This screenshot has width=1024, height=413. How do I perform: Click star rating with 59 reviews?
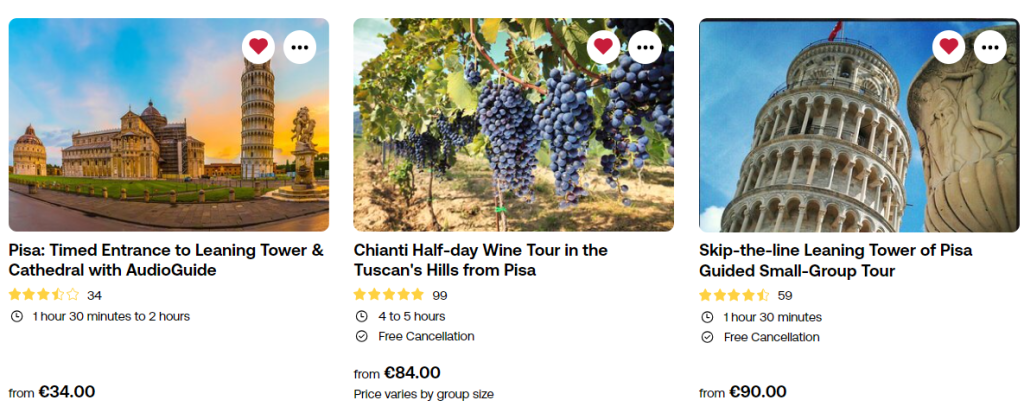pyautogui.click(x=734, y=295)
